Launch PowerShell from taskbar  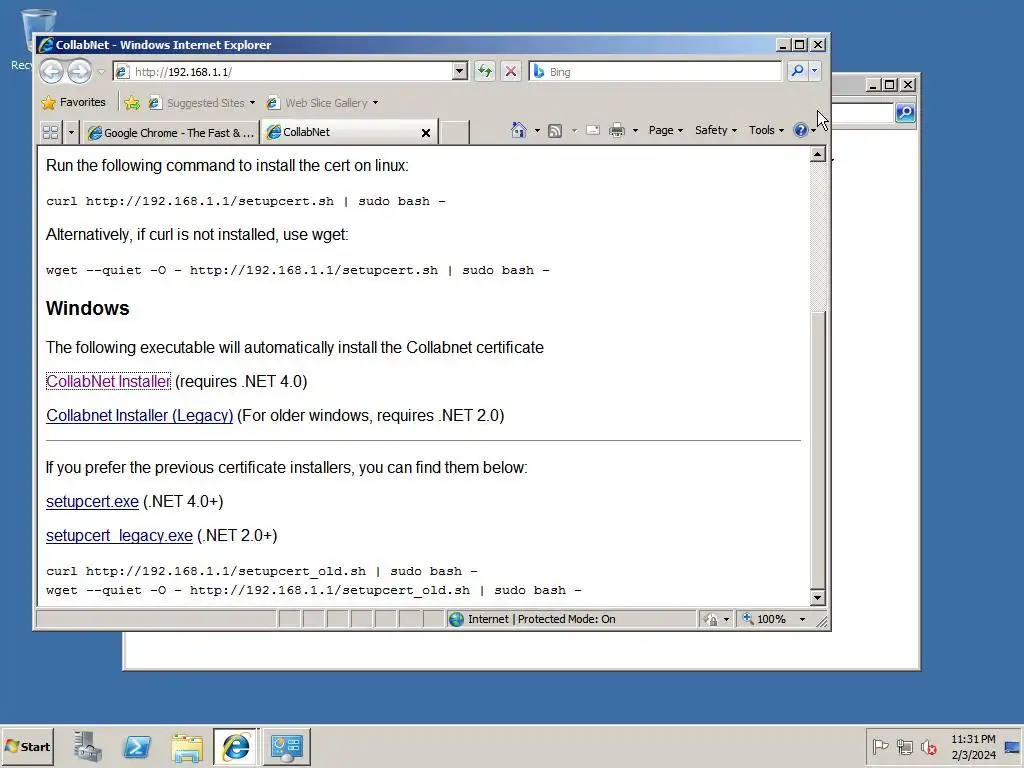[x=137, y=746]
